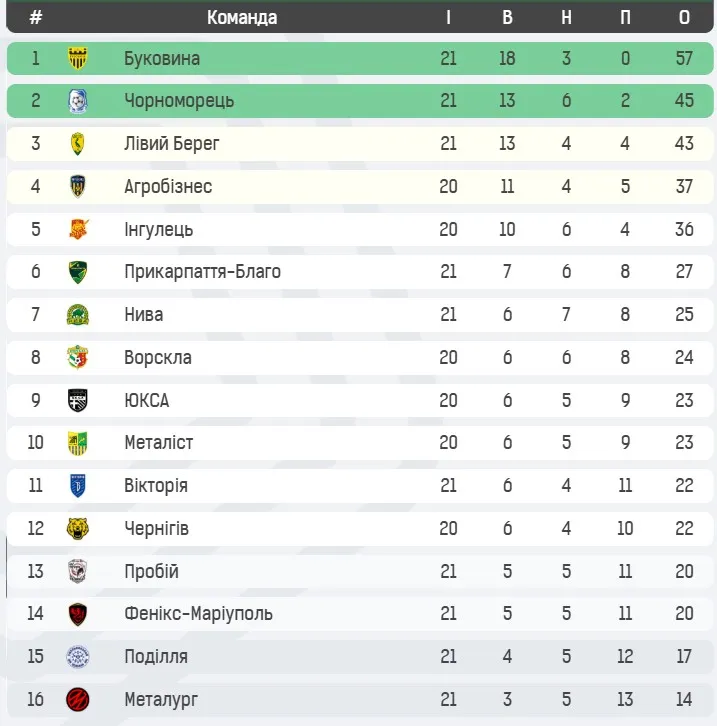Click the Лівий Берег team logo
Screen dimensions: 717x726
78,144
